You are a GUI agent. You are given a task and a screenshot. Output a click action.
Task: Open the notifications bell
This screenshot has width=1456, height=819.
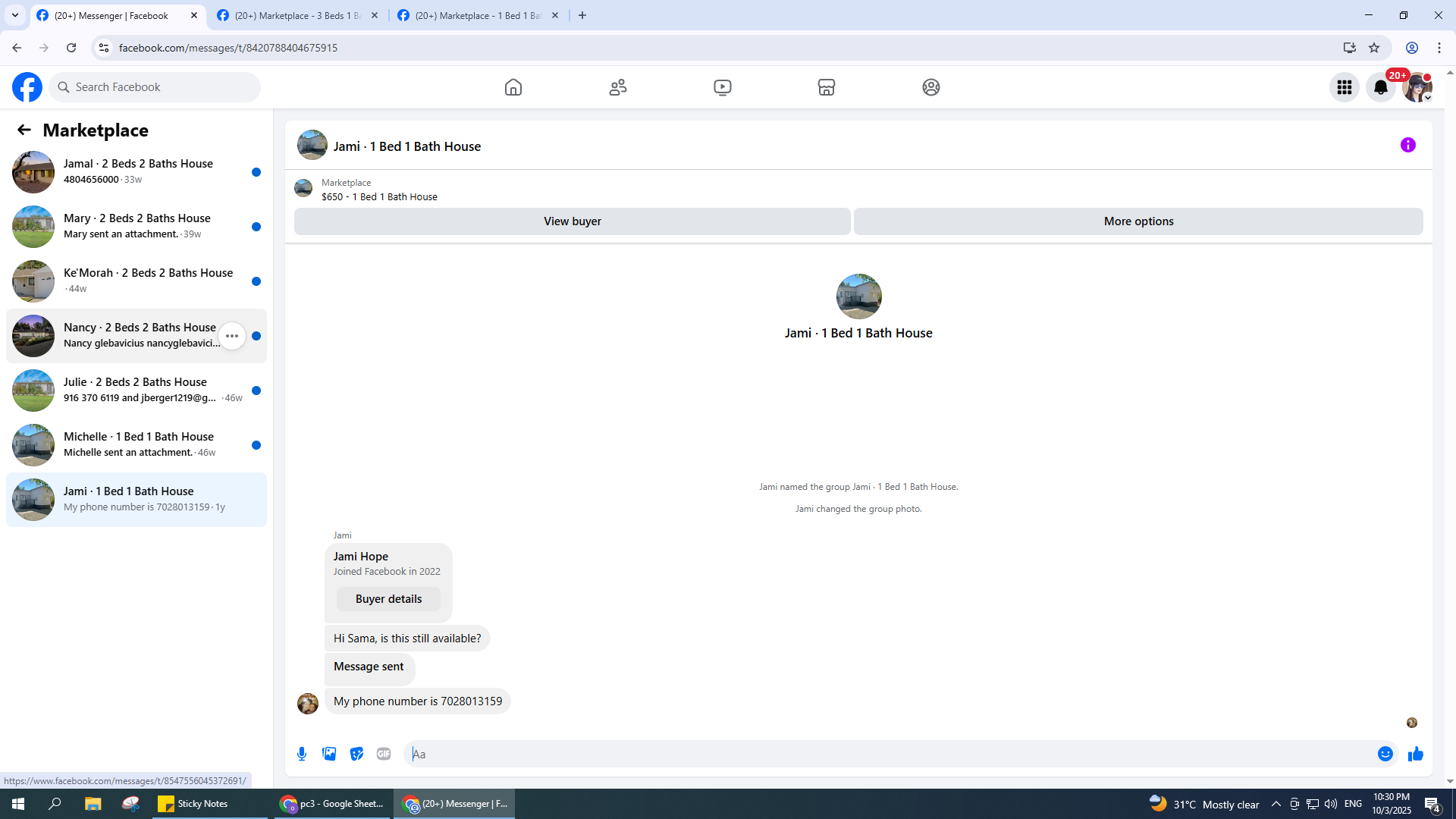(x=1381, y=87)
